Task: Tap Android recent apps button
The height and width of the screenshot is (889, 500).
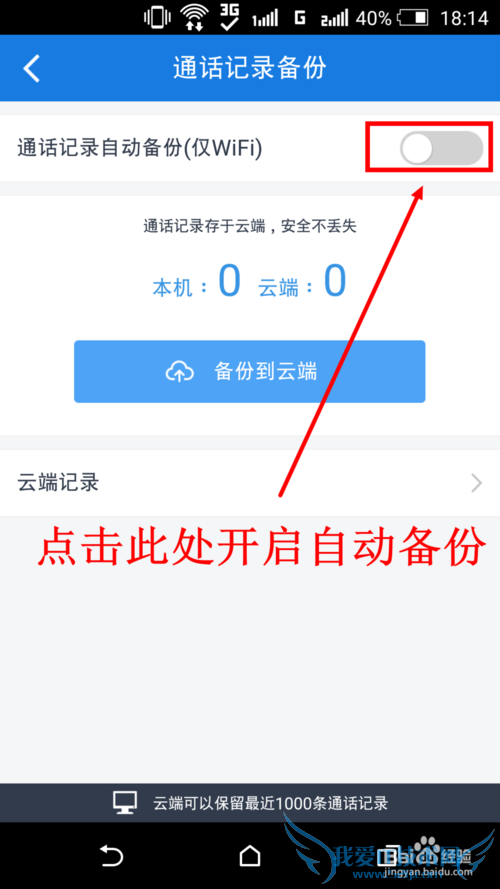Action: [388, 855]
